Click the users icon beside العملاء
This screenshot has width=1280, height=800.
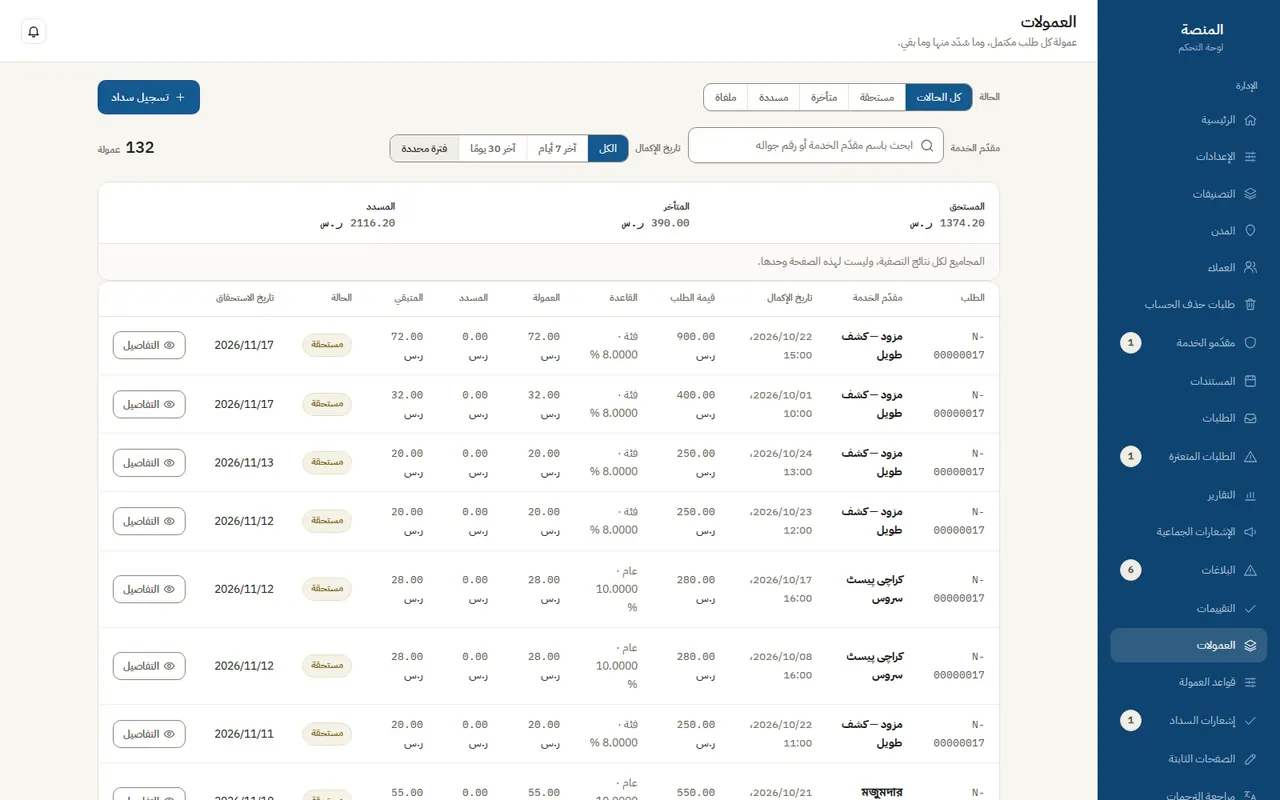[x=1250, y=268]
